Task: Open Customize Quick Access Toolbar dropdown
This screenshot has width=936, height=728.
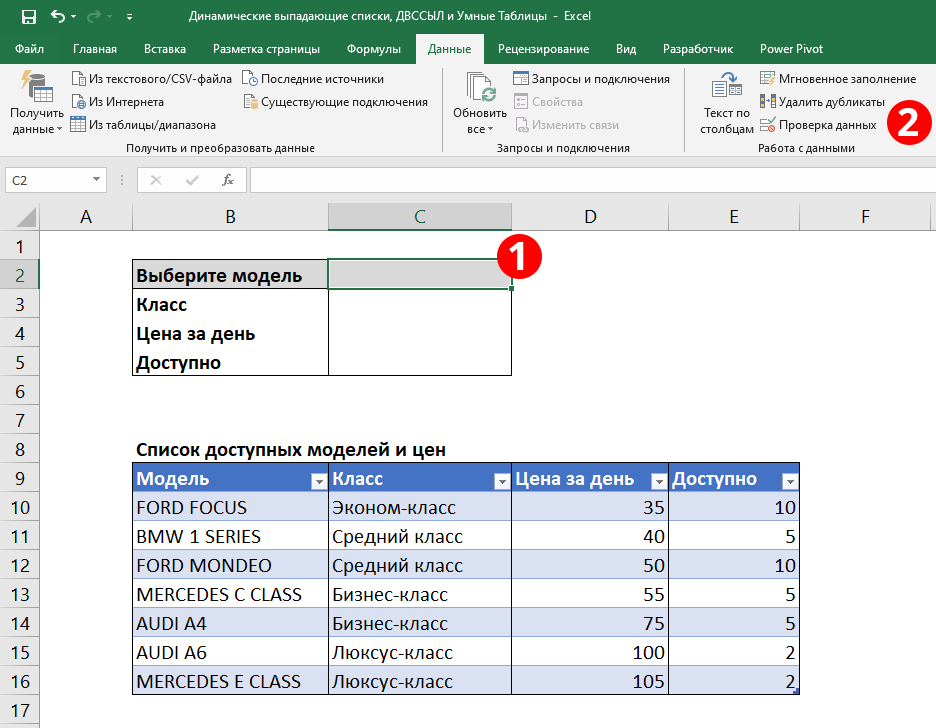Action: pyautogui.click(x=130, y=17)
